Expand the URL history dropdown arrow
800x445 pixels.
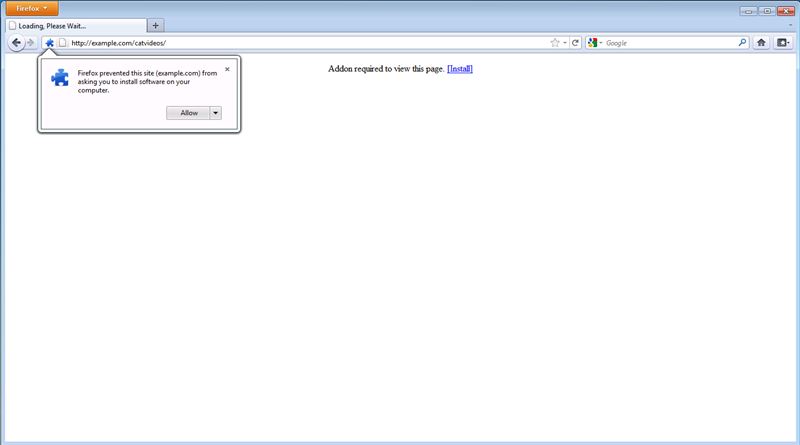coord(565,43)
